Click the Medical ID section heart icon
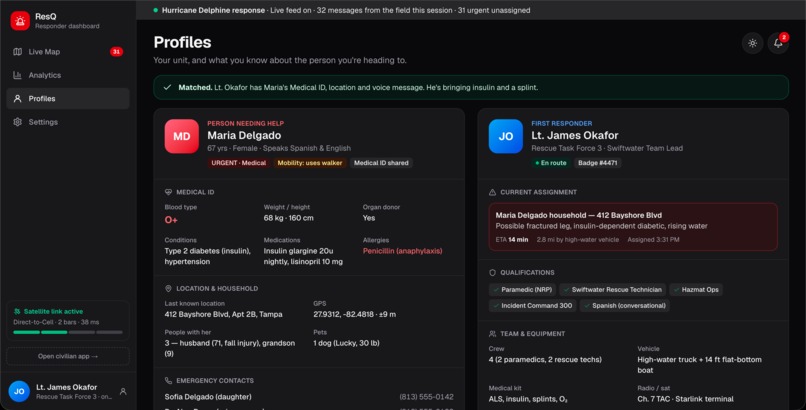The height and width of the screenshot is (410, 806). [x=168, y=192]
